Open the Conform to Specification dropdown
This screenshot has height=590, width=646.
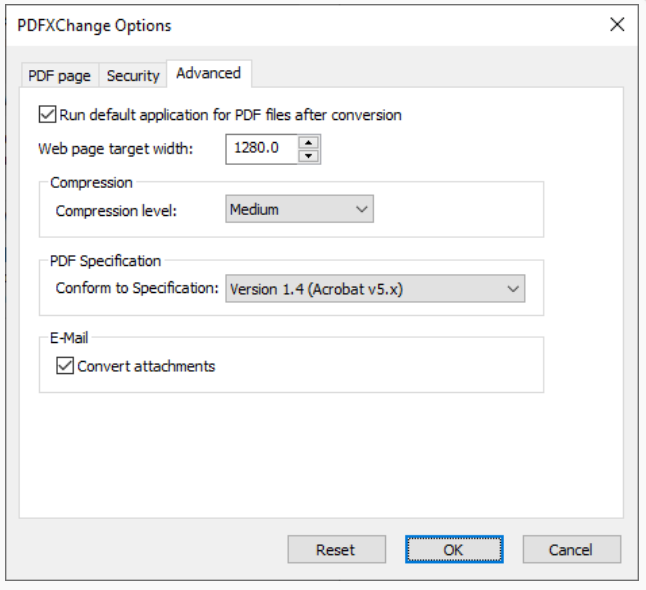(375, 289)
